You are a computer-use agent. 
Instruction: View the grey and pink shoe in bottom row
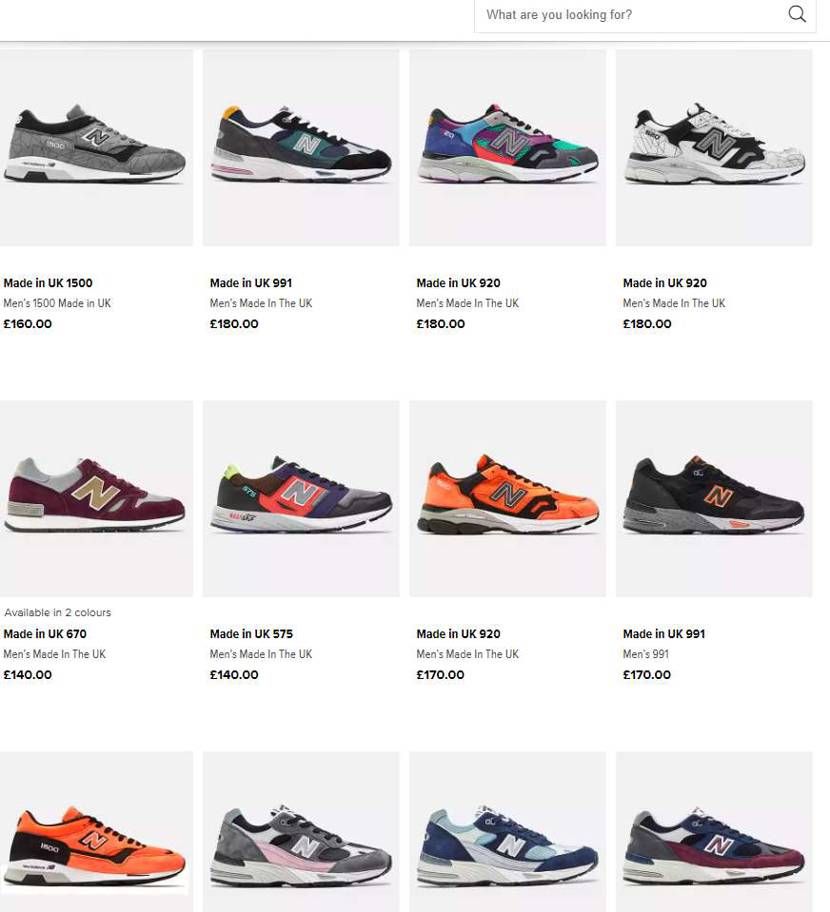301,832
